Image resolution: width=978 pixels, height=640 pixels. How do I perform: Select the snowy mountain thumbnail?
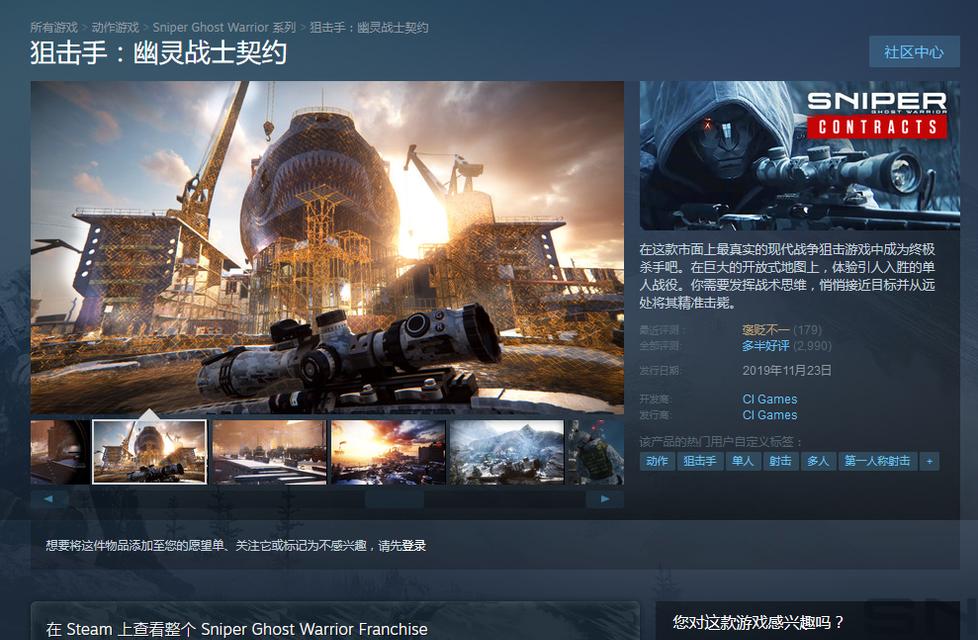pyautogui.click(x=506, y=452)
